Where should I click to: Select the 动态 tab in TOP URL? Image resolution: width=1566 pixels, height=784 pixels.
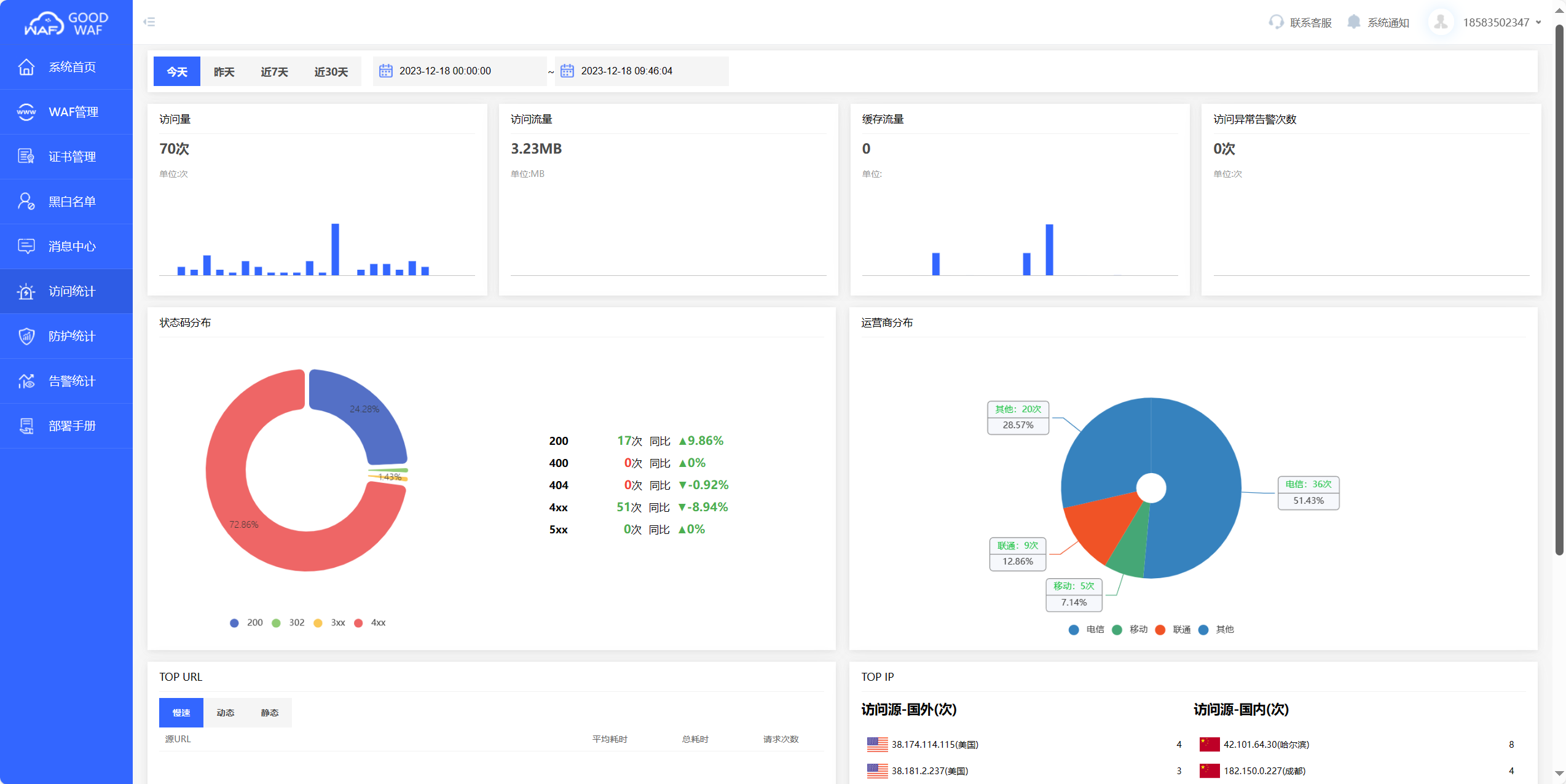(x=226, y=713)
